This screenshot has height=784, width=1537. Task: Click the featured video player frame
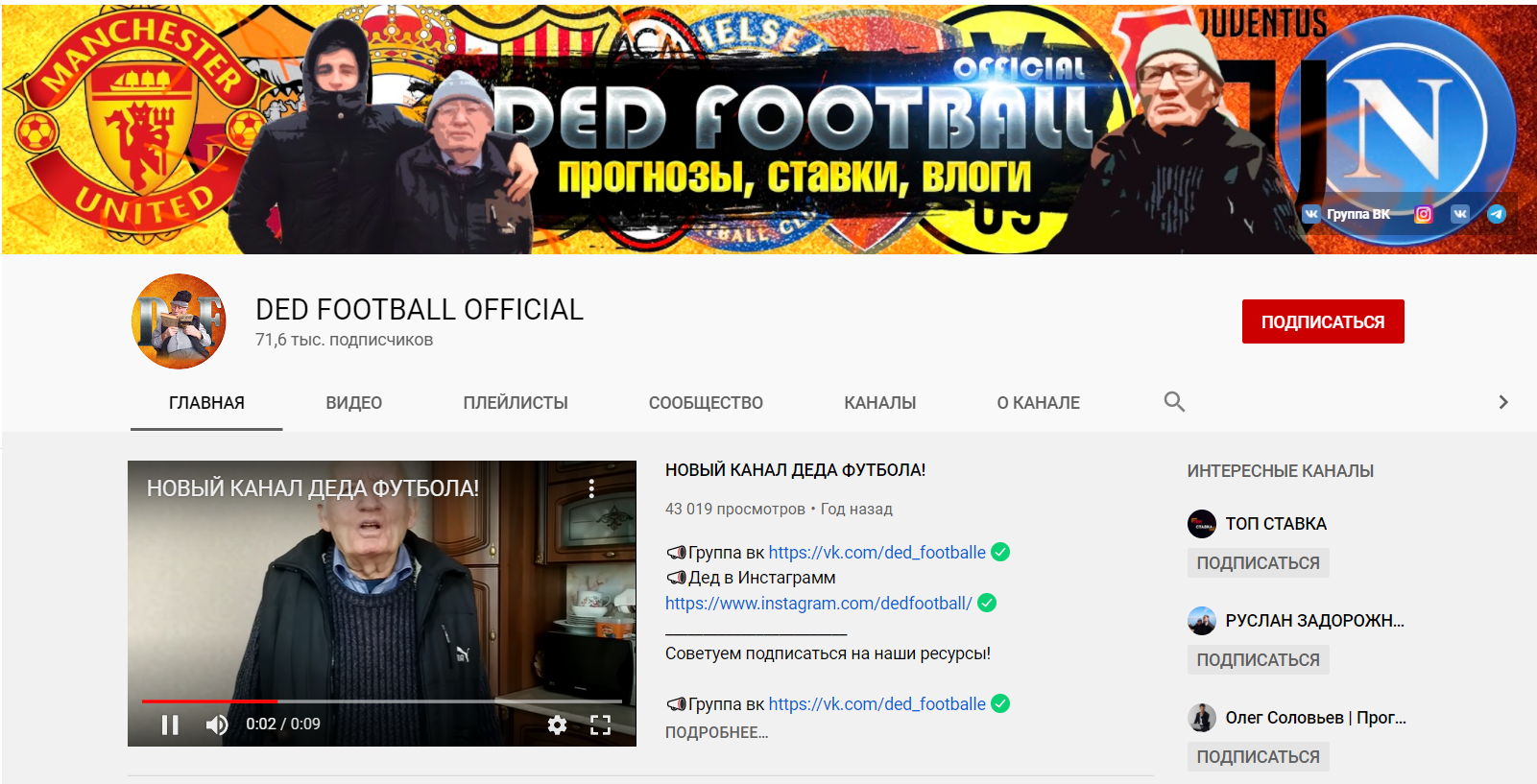382,604
